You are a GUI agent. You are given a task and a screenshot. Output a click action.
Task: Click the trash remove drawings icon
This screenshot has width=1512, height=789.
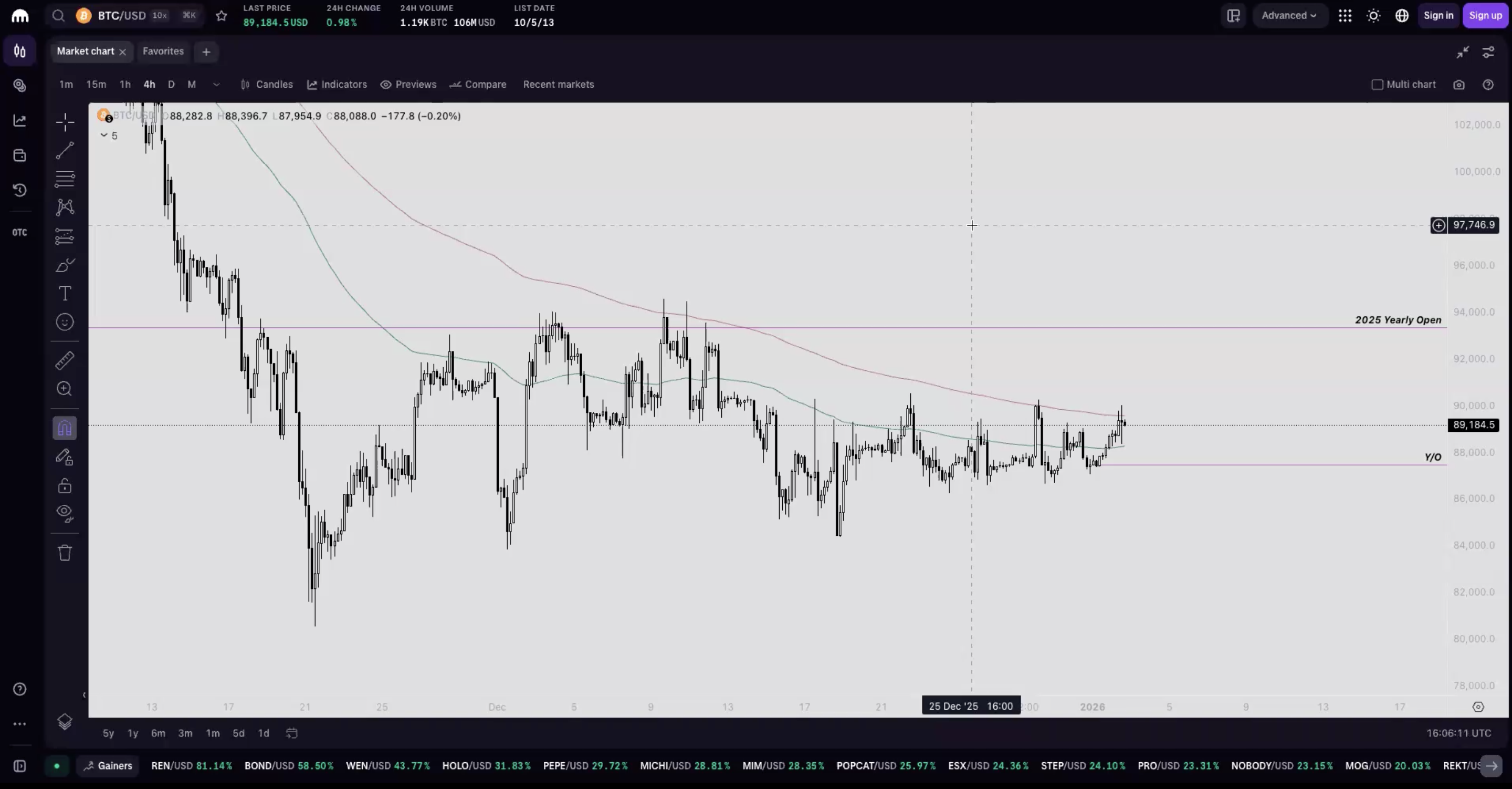click(65, 553)
